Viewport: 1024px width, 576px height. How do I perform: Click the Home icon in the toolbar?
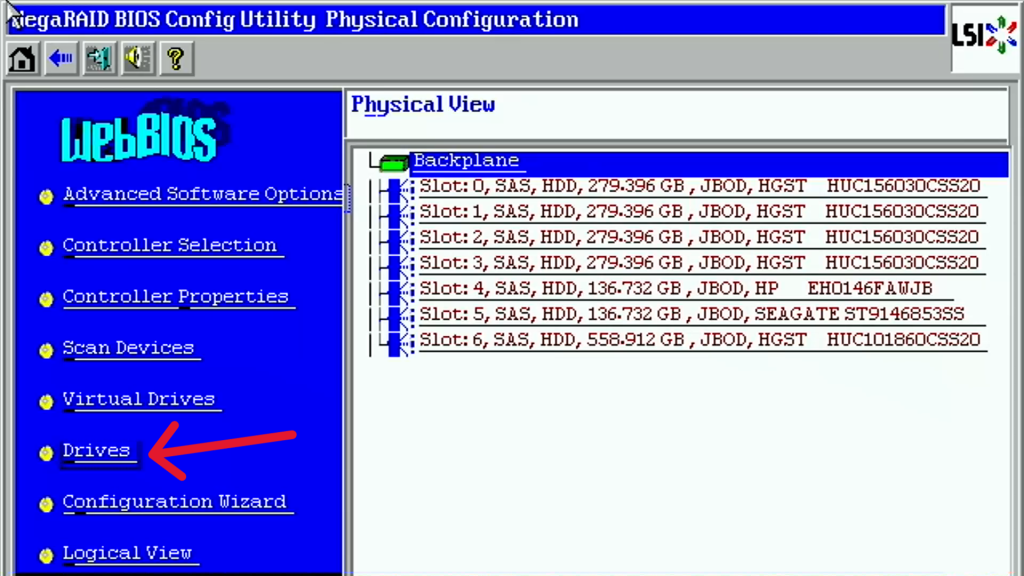click(x=22, y=59)
